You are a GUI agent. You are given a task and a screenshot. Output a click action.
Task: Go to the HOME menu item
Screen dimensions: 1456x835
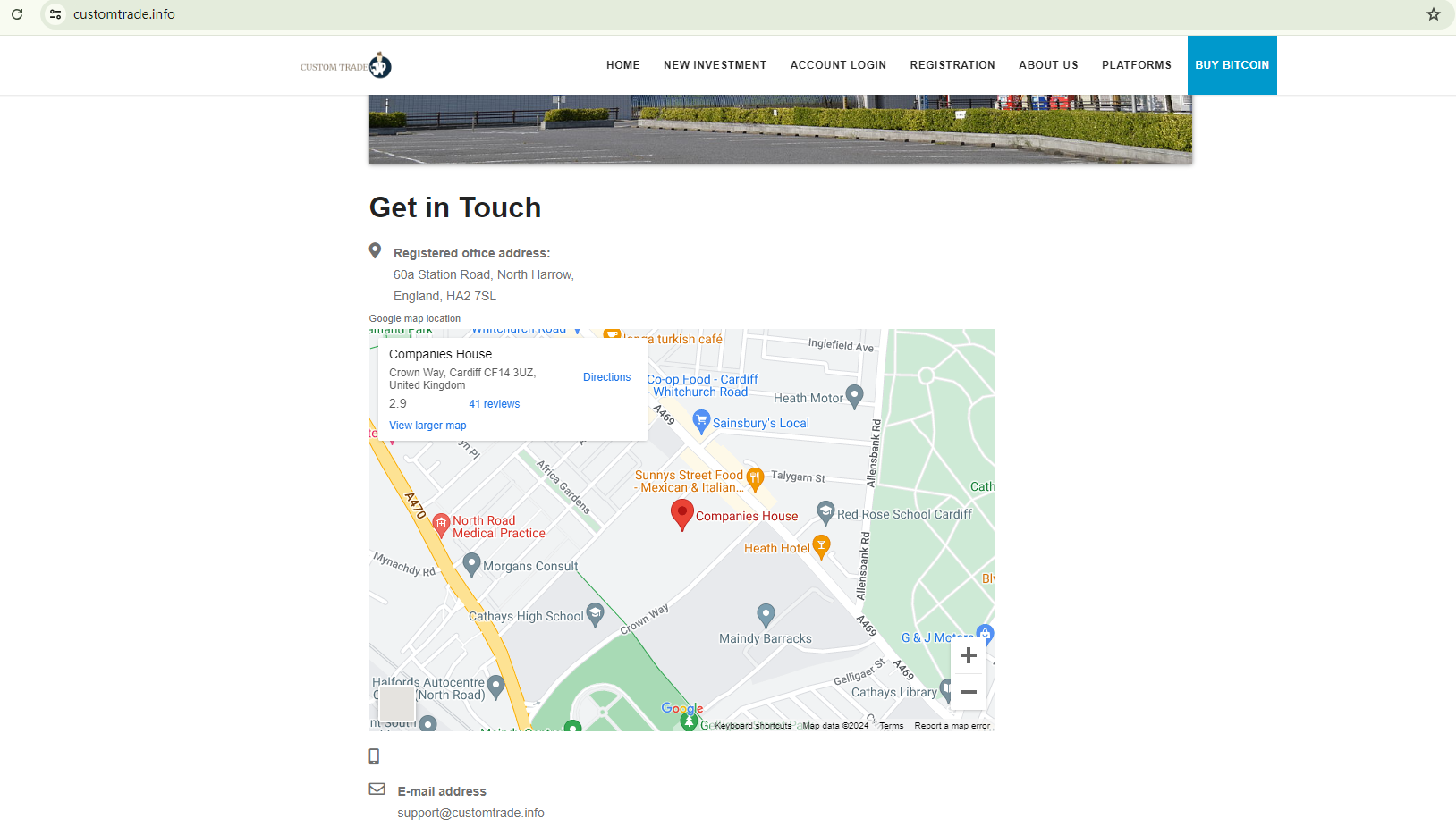623,65
